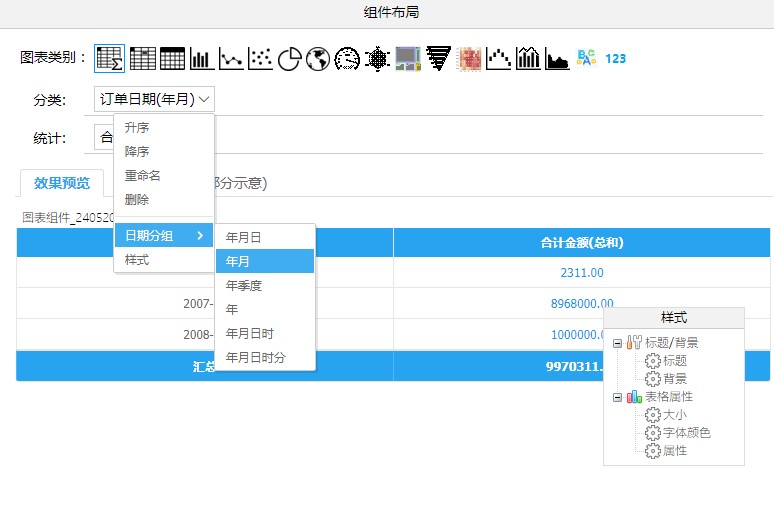Pick the word cloud chart icon
This screenshot has width=774, height=519.
pos(586,59)
